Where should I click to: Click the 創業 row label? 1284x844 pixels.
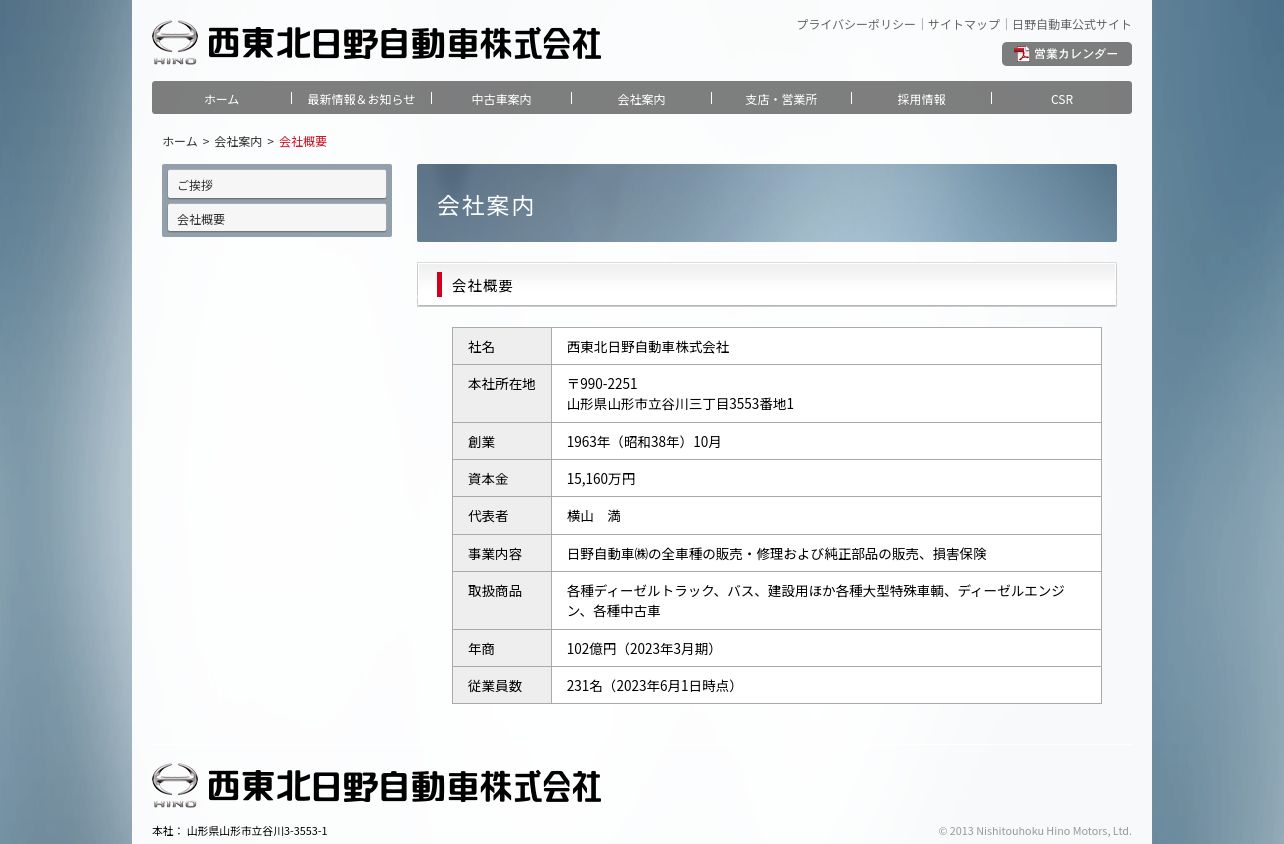(x=481, y=441)
